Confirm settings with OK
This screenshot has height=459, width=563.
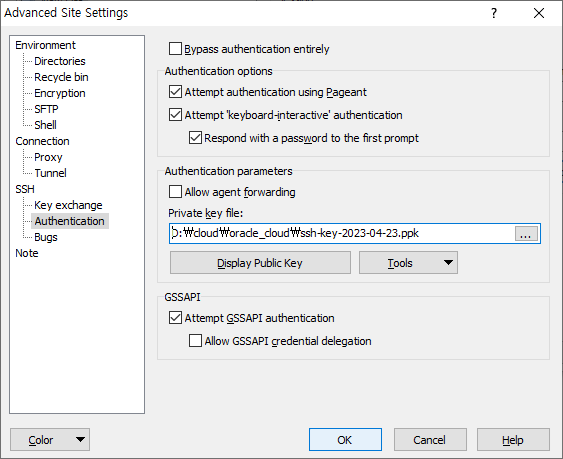[x=345, y=440]
